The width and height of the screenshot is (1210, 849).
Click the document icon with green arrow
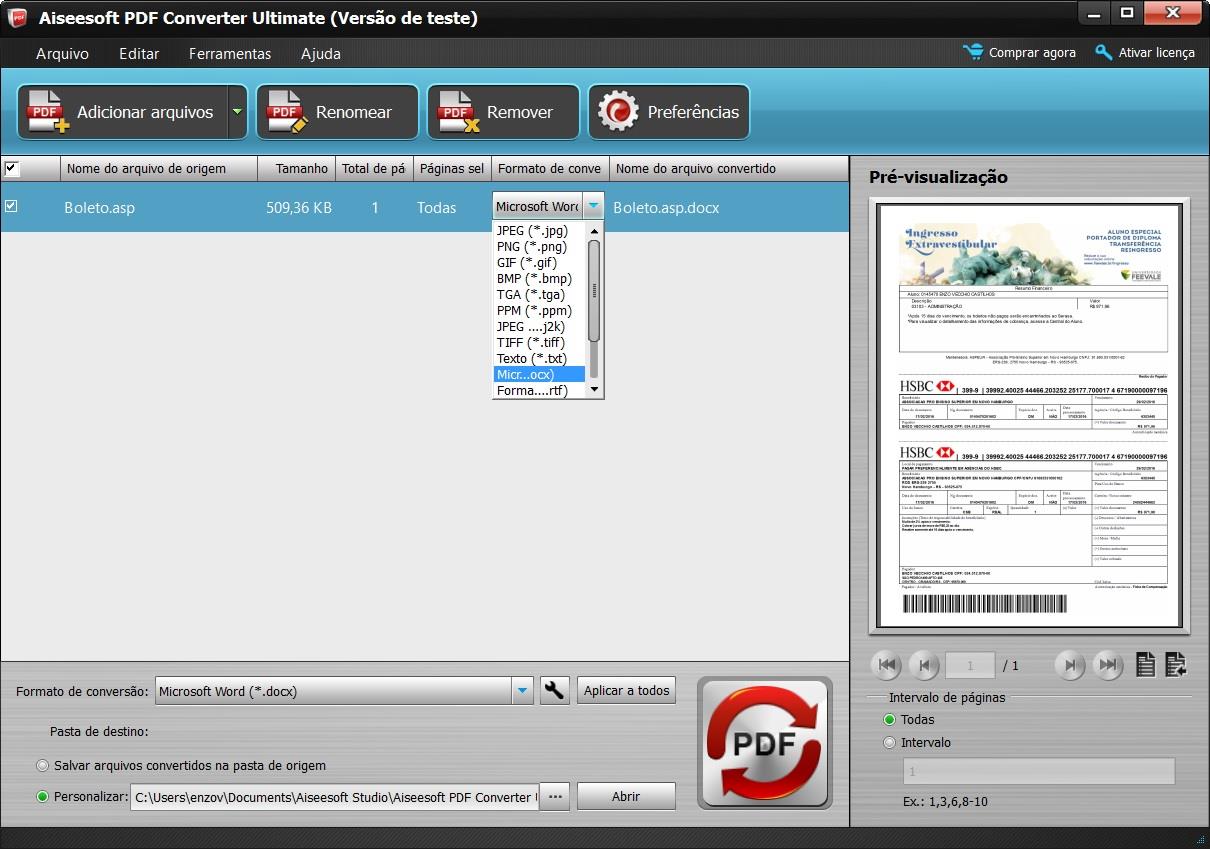click(x=1176, y=664)
